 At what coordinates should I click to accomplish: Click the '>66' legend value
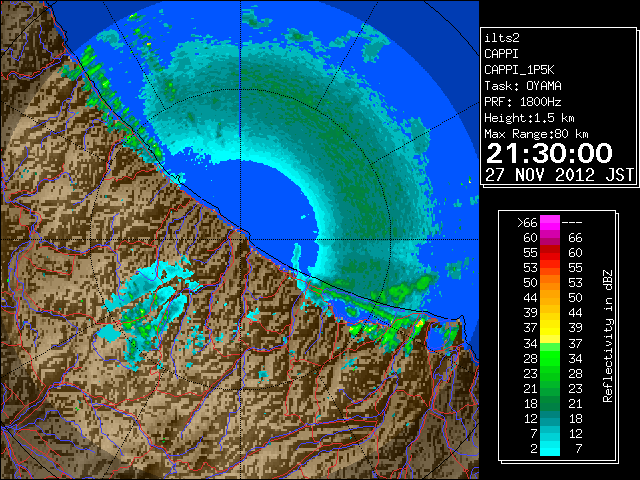[x=527, y=223]
